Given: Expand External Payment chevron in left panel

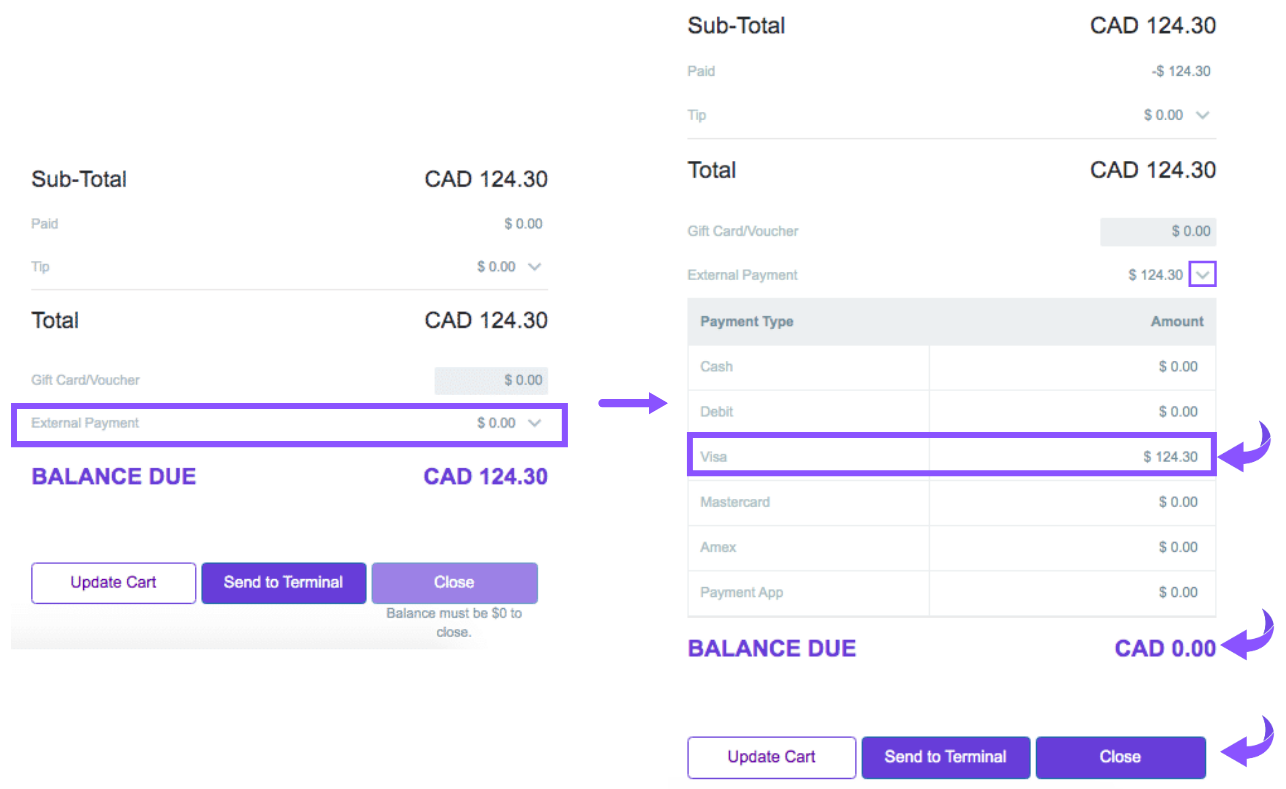Looking at the screenshot, I should [534, 423].
